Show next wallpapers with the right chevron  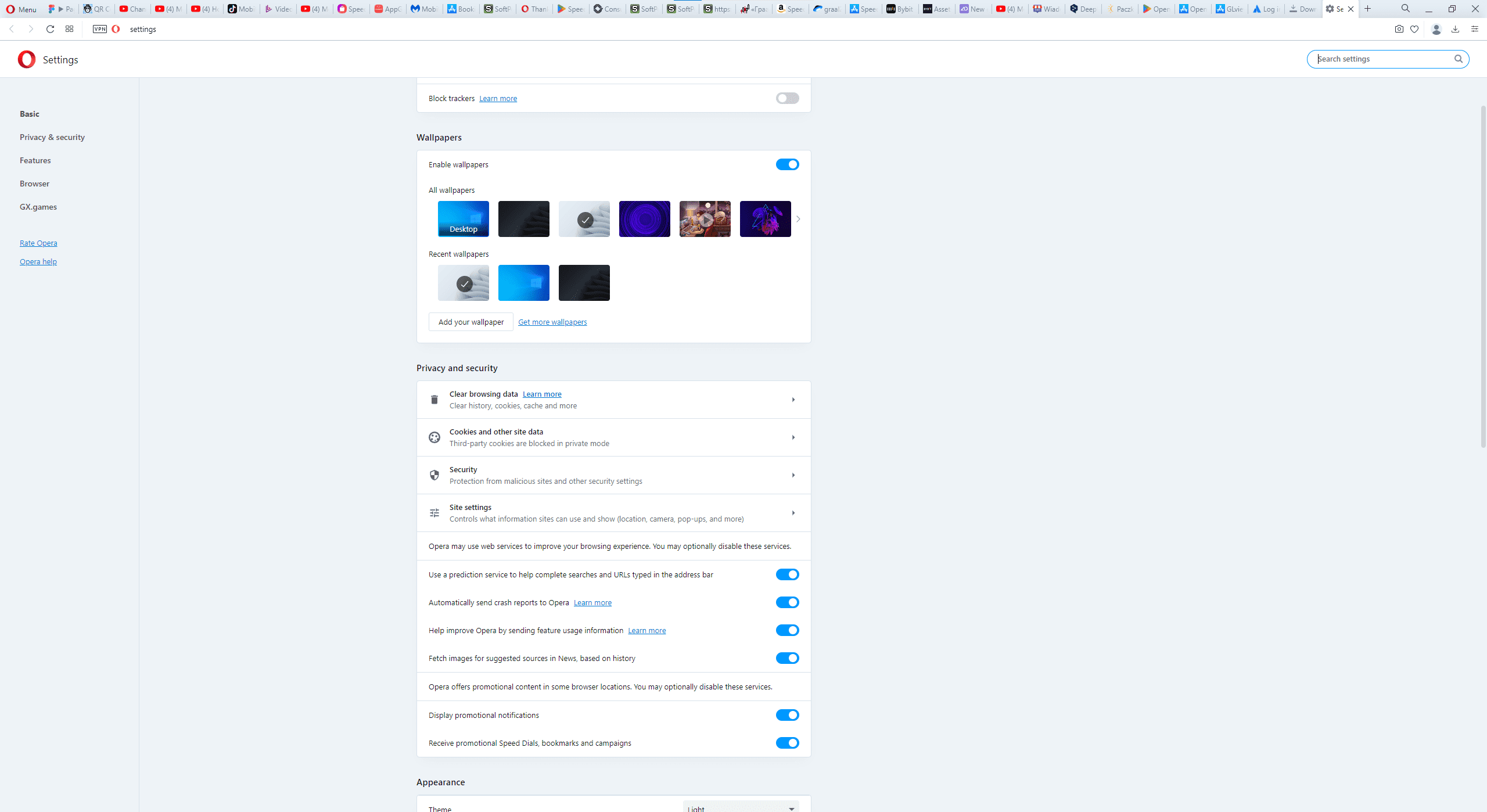[x=798, y=219]
